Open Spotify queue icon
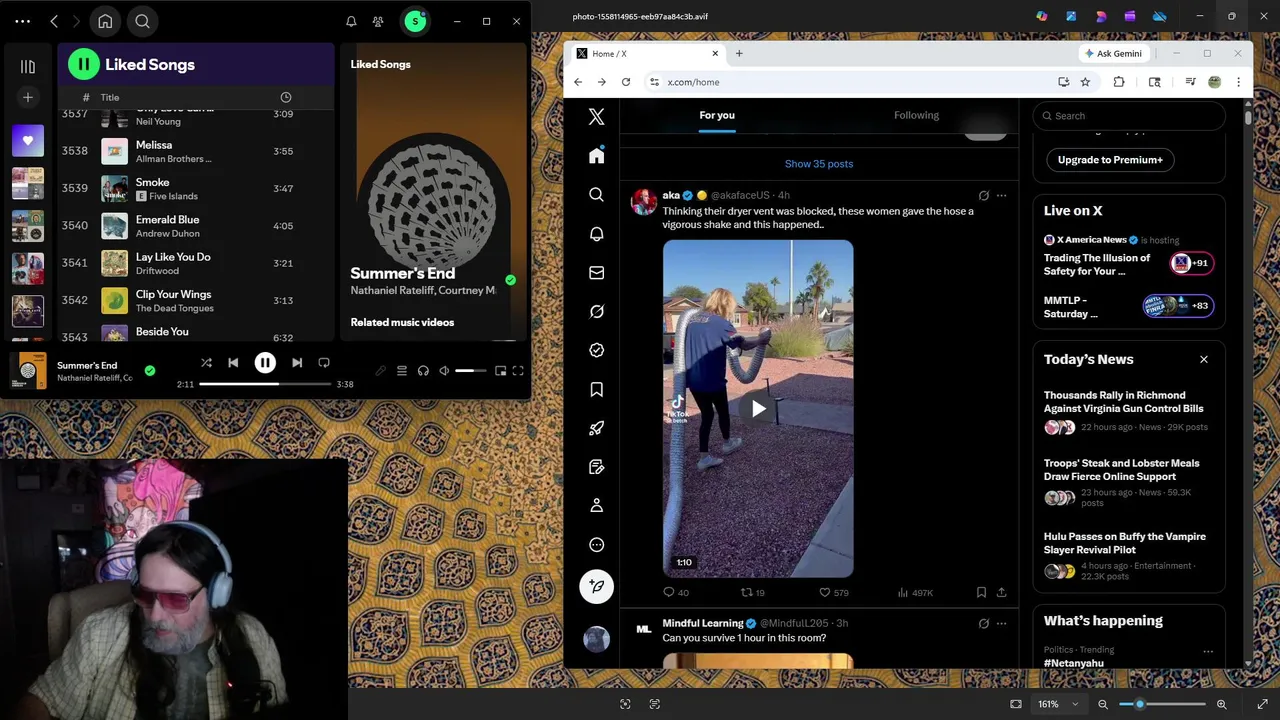Viewport: 1280px width, 720px height. point(402,371)
